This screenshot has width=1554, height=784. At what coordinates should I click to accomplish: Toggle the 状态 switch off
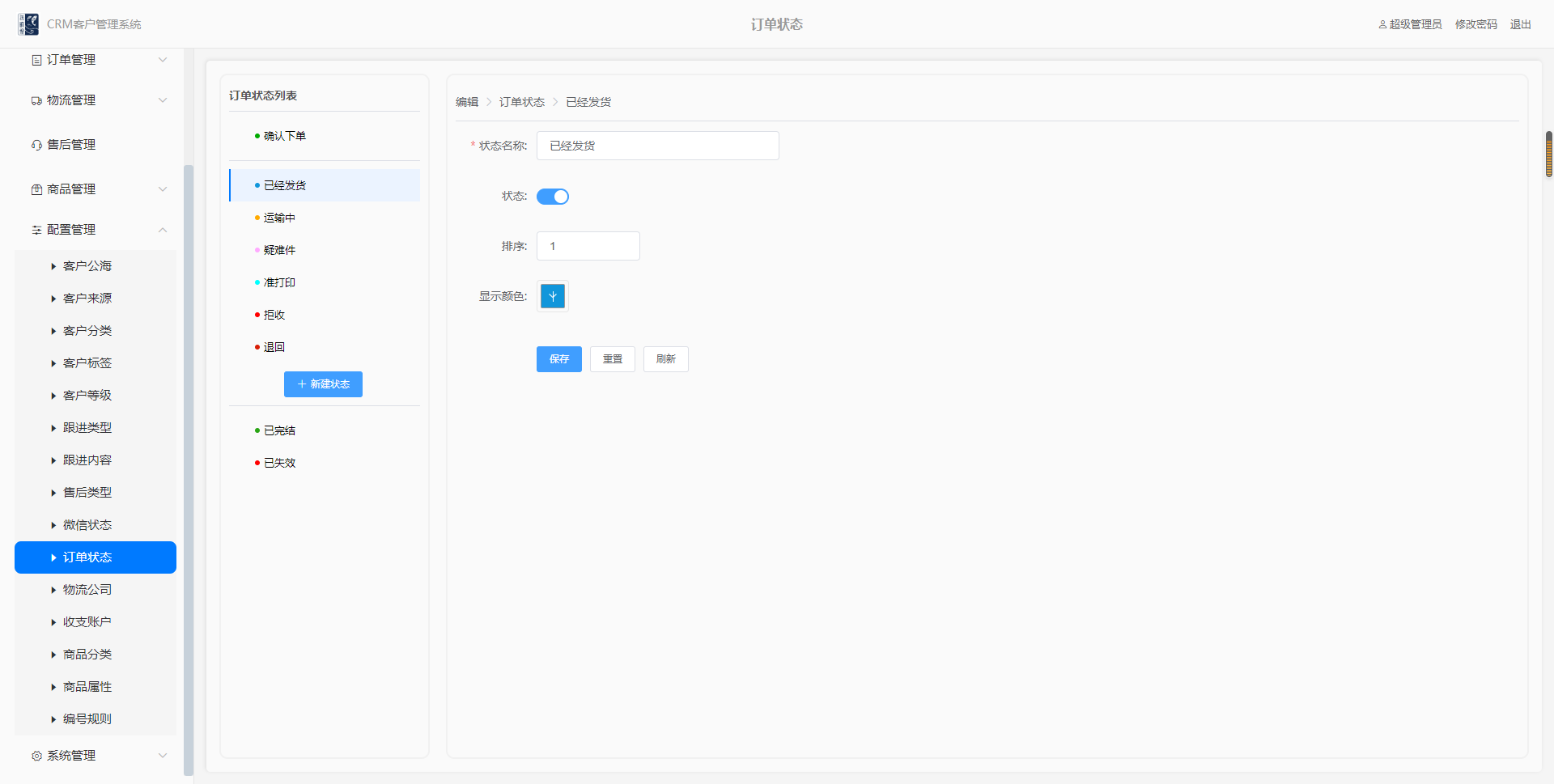click(553, 197)
